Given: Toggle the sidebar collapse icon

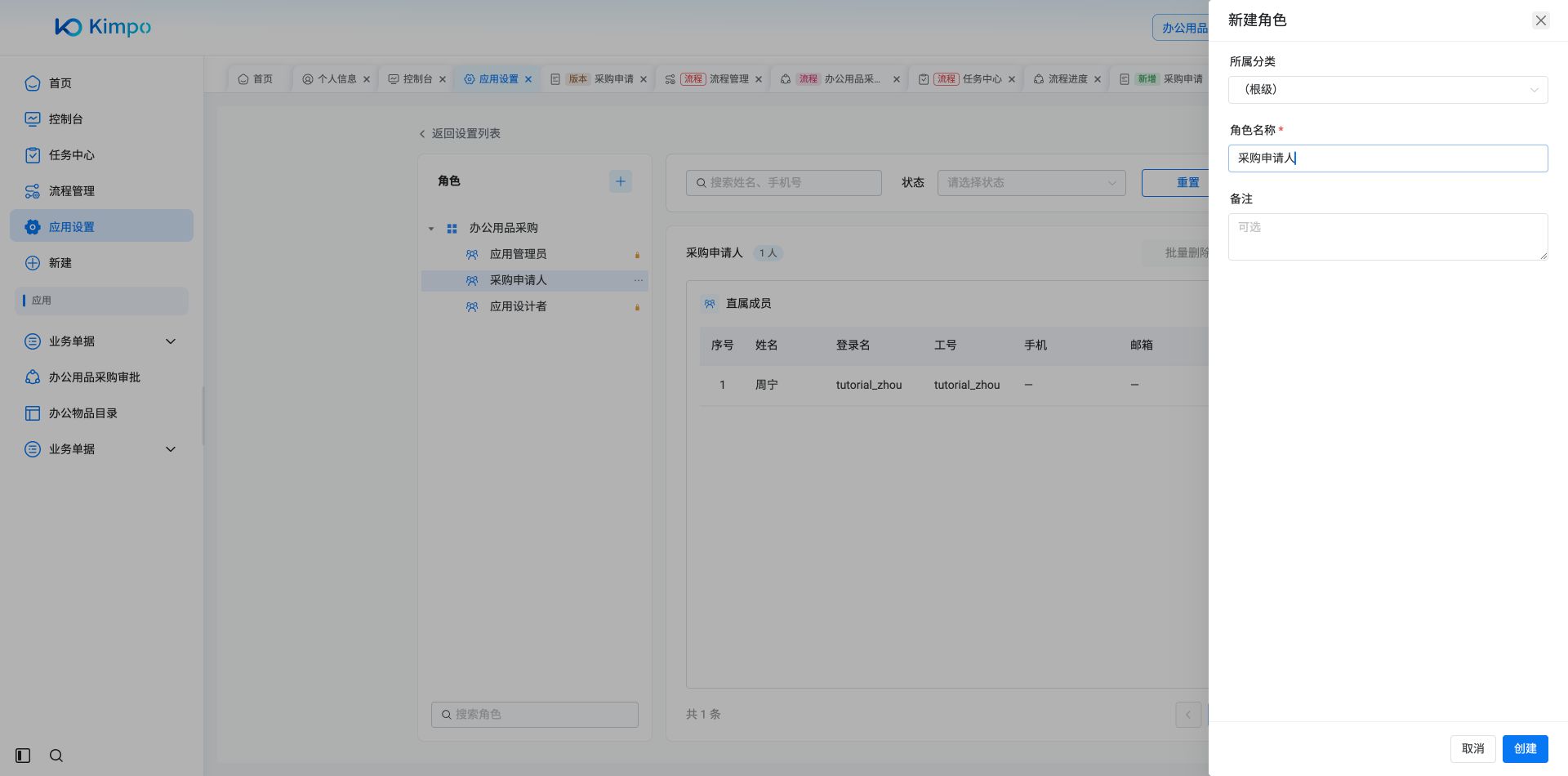Looking at the screenshot, I should tap(23, 756).
